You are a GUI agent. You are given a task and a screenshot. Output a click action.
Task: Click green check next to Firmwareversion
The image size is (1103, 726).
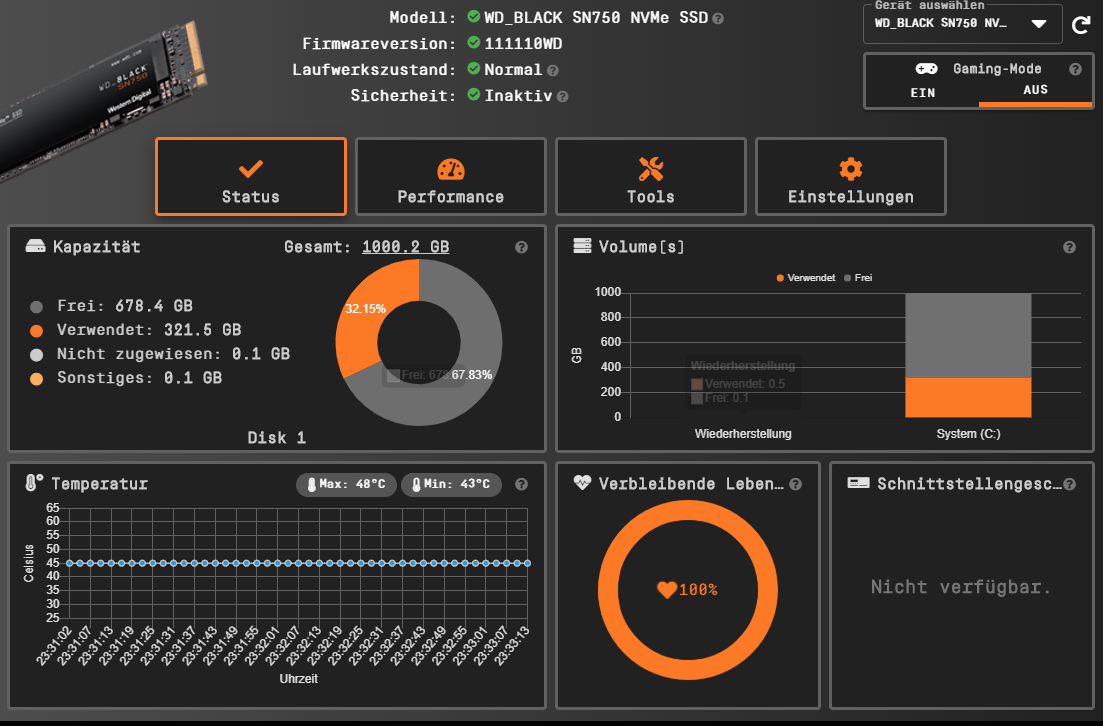point(473,42)
